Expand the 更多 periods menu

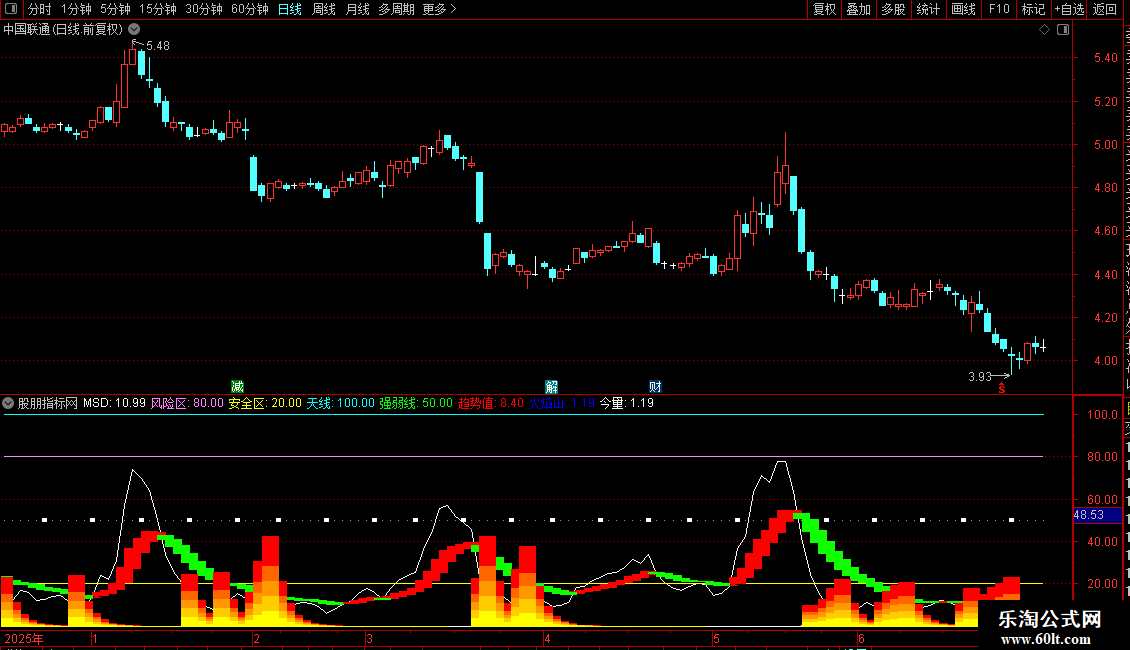point(439,9)
